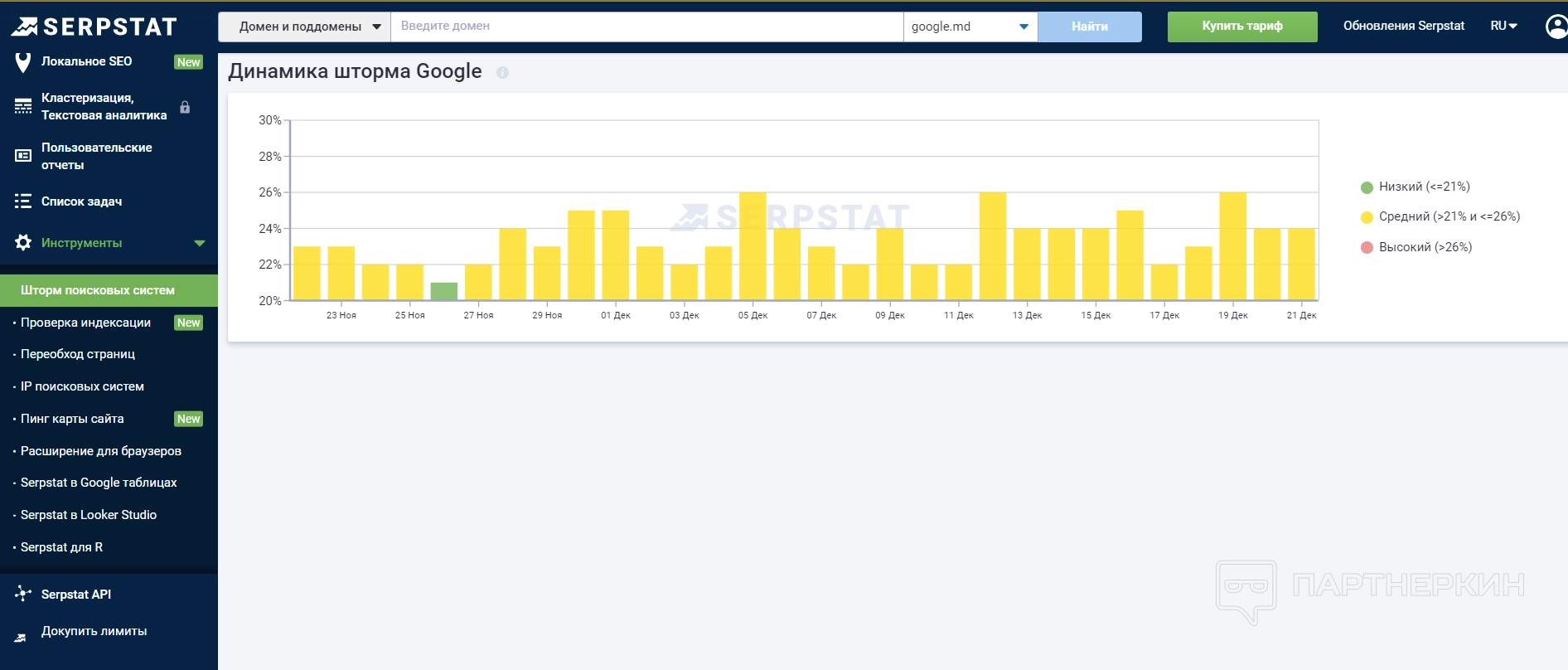Click the Кластеризация sidebar icon
The height and width of the screenshot is (670, 1568).
click(x=23, y=106)
